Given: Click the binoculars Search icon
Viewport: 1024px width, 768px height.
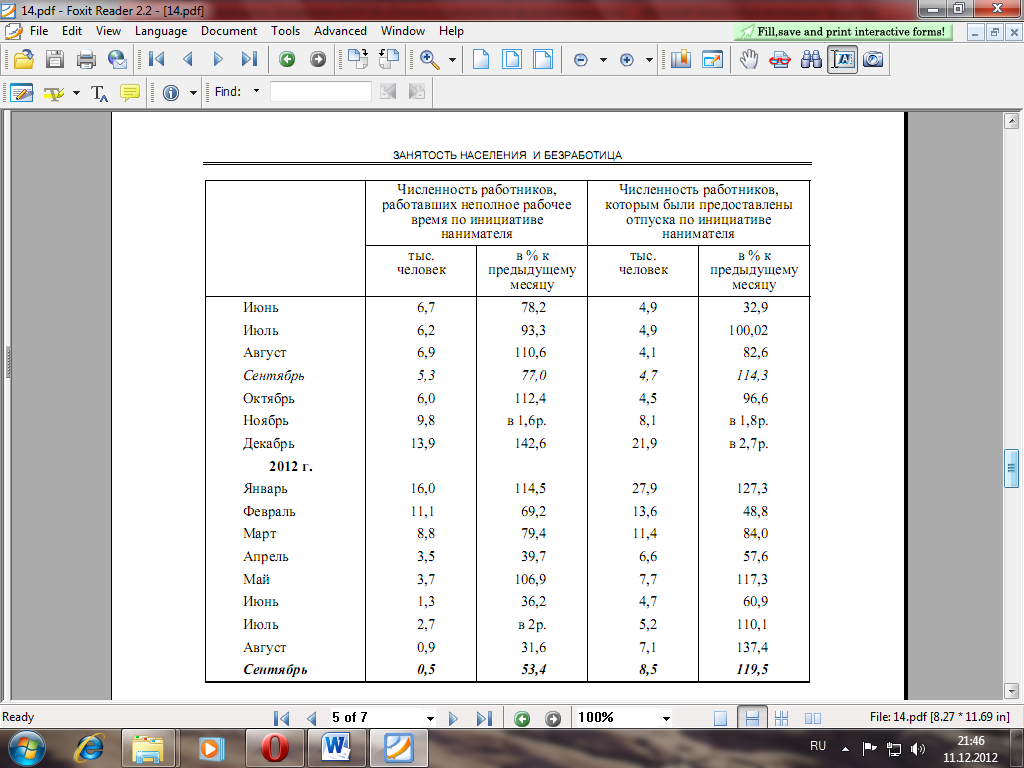Looking at the screenshot, I should point(811,59).
